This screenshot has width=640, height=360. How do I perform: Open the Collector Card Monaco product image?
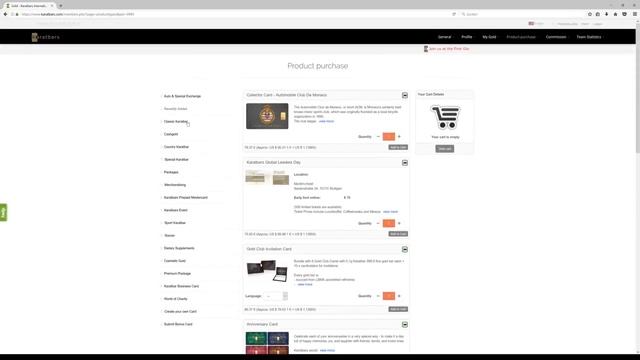click(267, 116)
